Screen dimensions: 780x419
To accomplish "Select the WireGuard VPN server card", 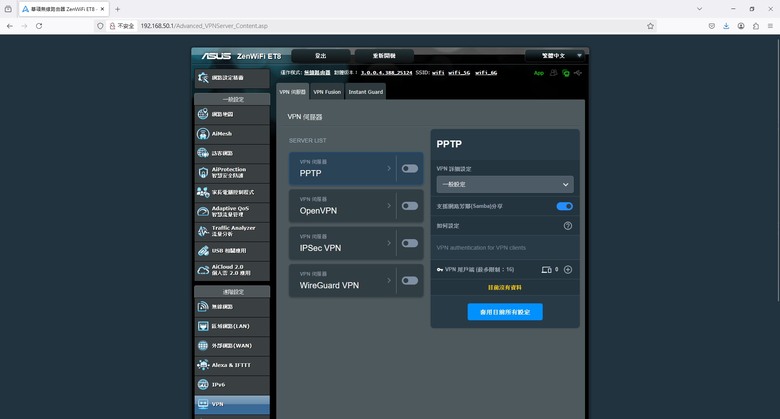I will pyautogui.click(x=356, y=281).
